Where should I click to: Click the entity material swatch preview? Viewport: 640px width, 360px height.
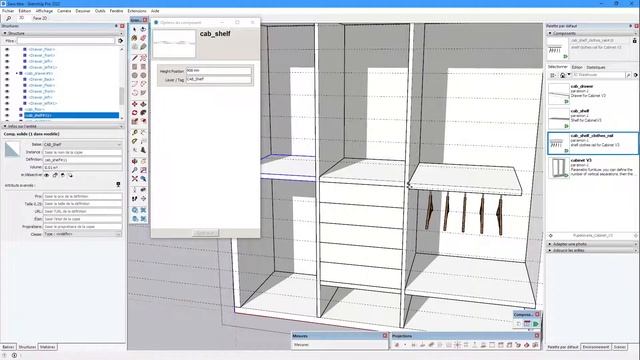(12, 150)
